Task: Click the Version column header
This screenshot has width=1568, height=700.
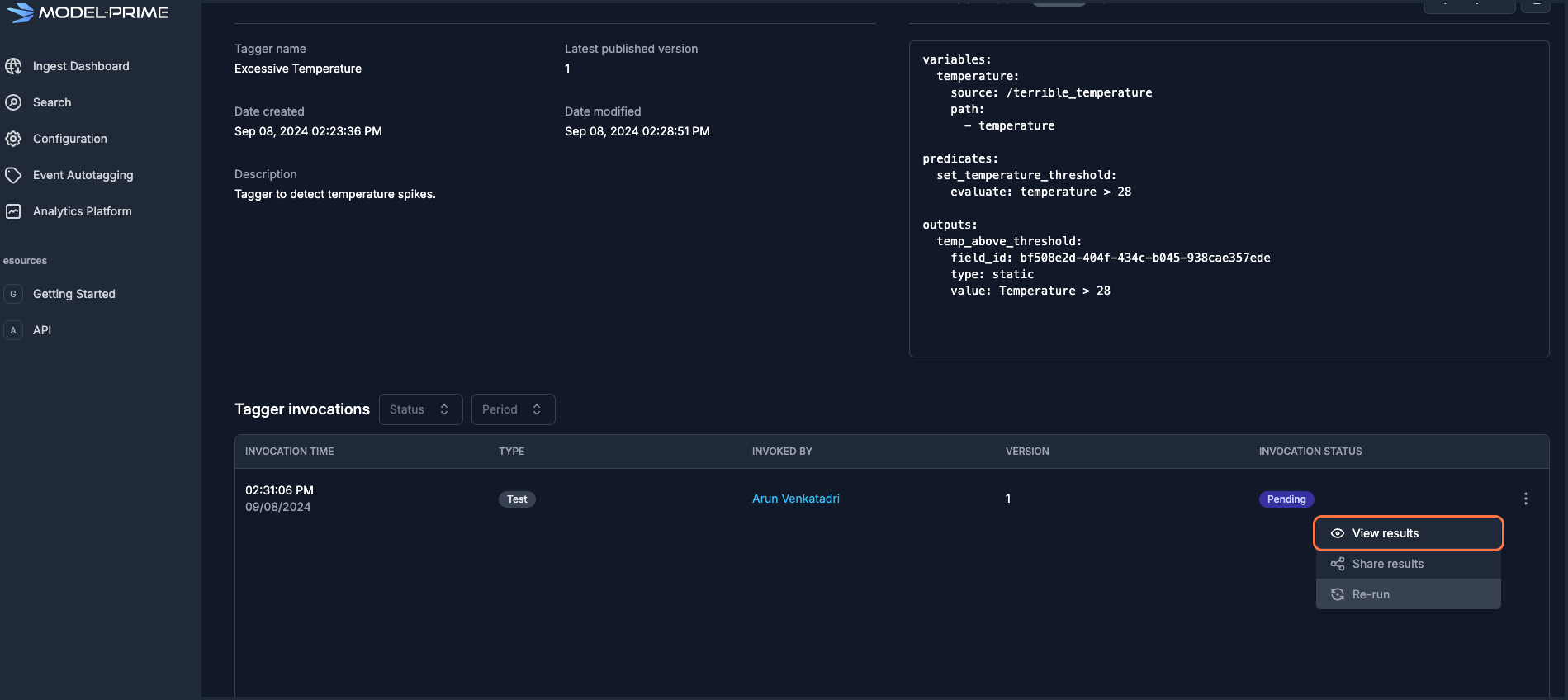Action: pyautogui.click(x=1027, y=452)
